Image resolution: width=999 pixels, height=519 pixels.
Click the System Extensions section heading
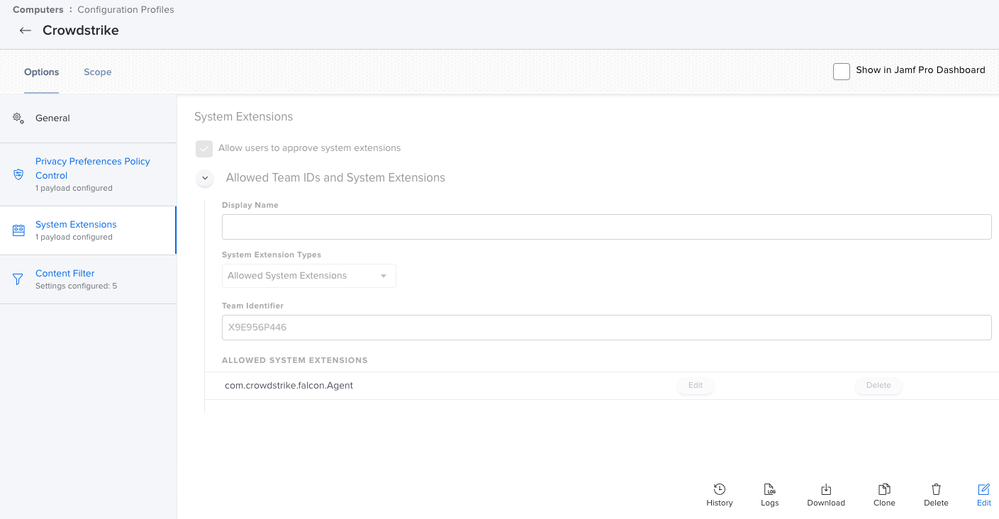(243, 117)
